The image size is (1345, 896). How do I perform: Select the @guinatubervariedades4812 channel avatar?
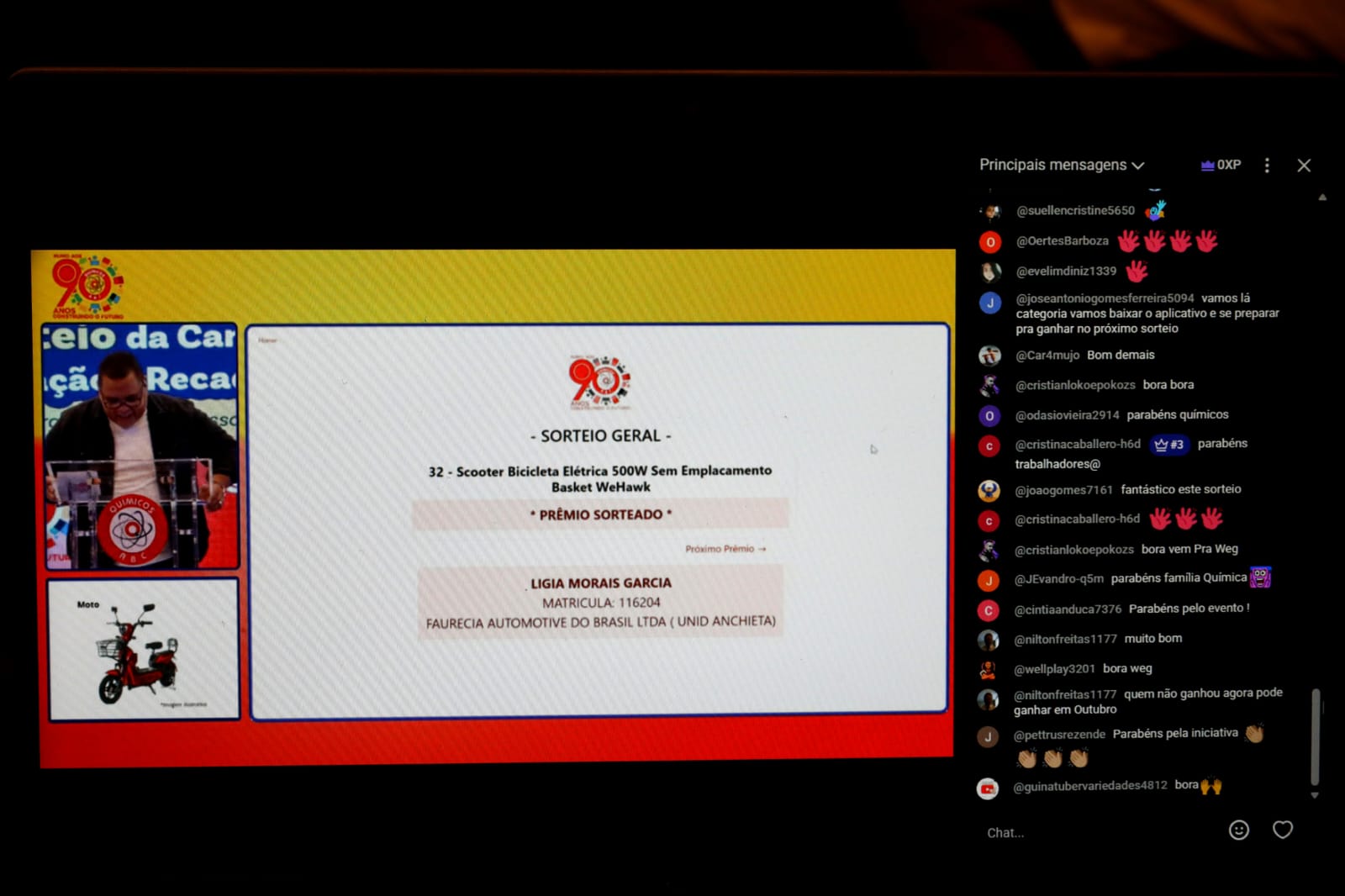[x=988, y=788]
